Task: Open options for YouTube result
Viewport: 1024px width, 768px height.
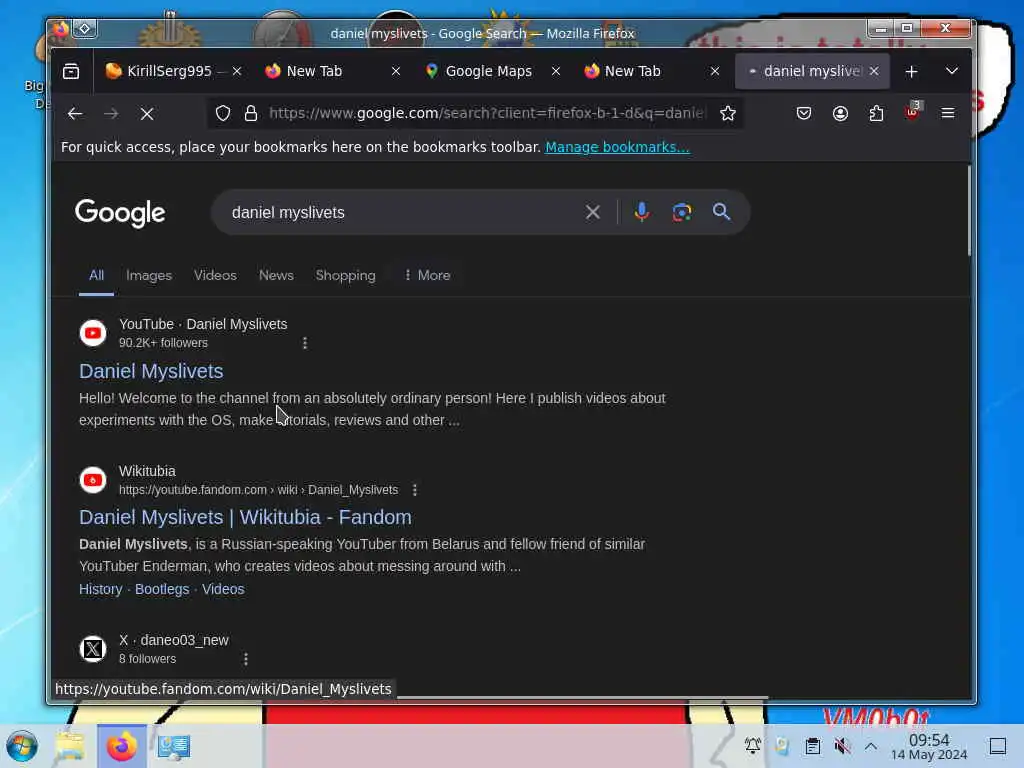Action: [x=305, y=343]
